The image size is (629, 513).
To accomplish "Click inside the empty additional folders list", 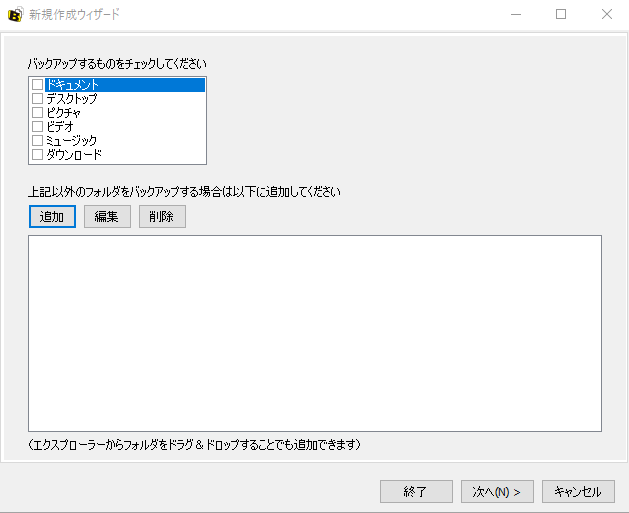I will 315,333.
